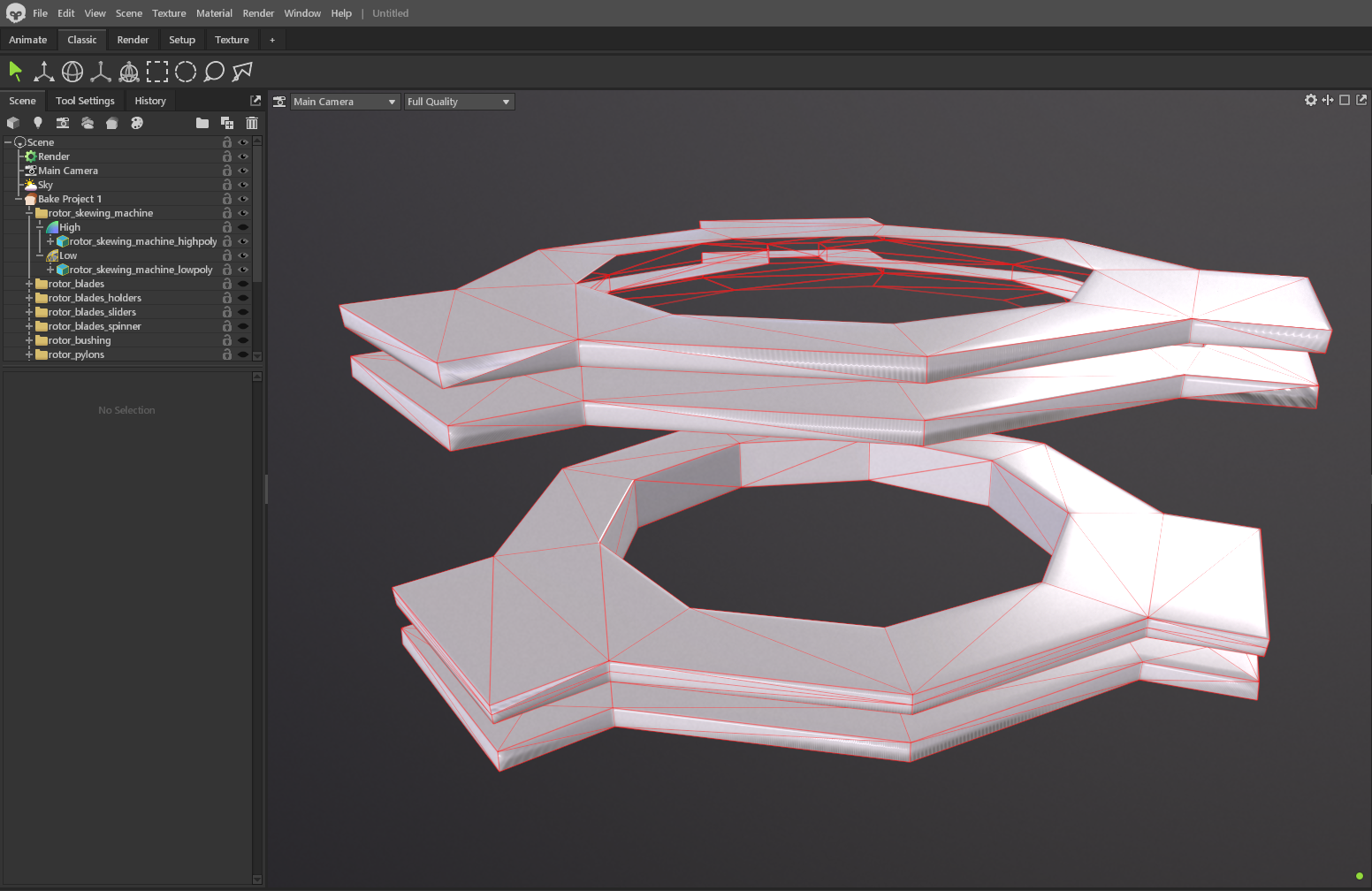Open the Setup workspace tab
Screen dimensions: 1372x891
(182, 40)
